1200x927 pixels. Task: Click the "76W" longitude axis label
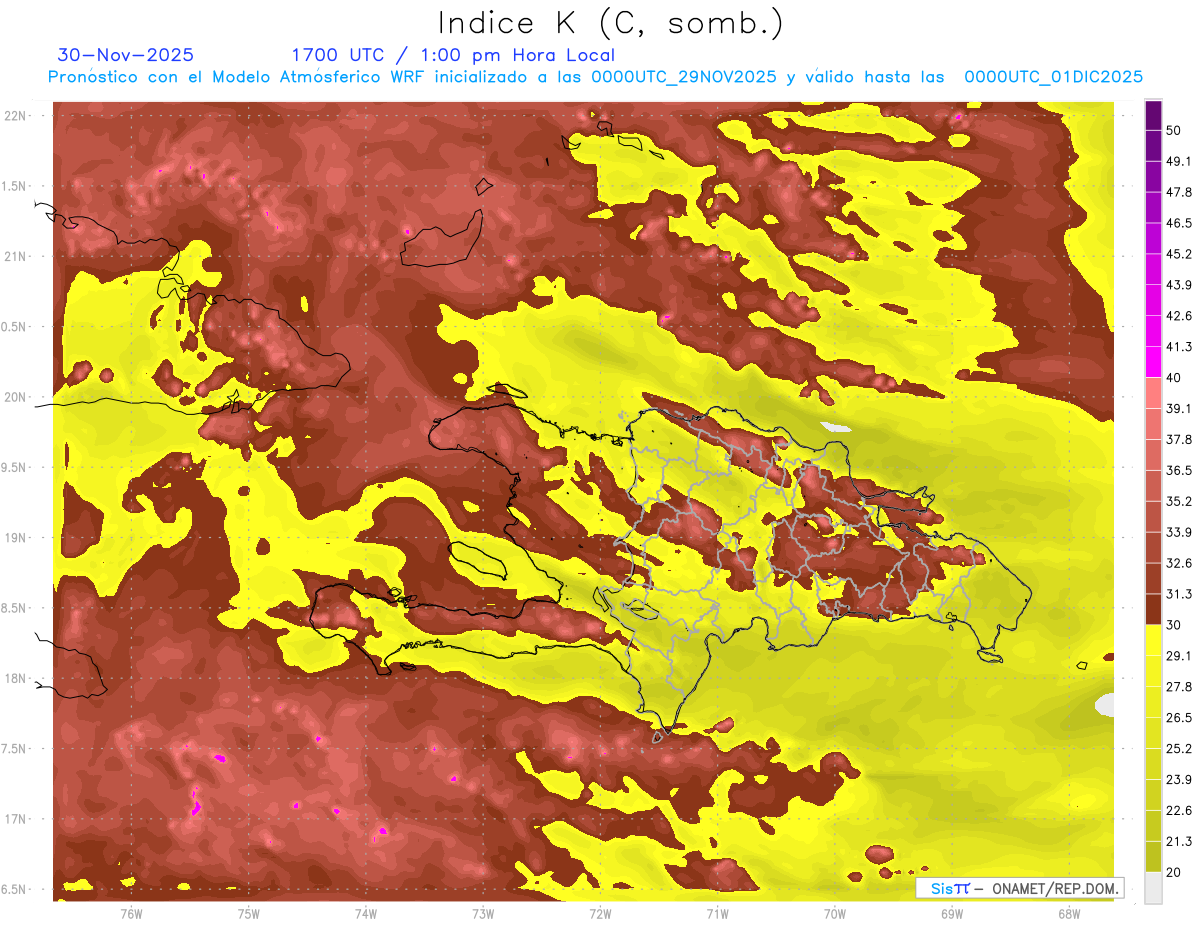pos(131,914)
